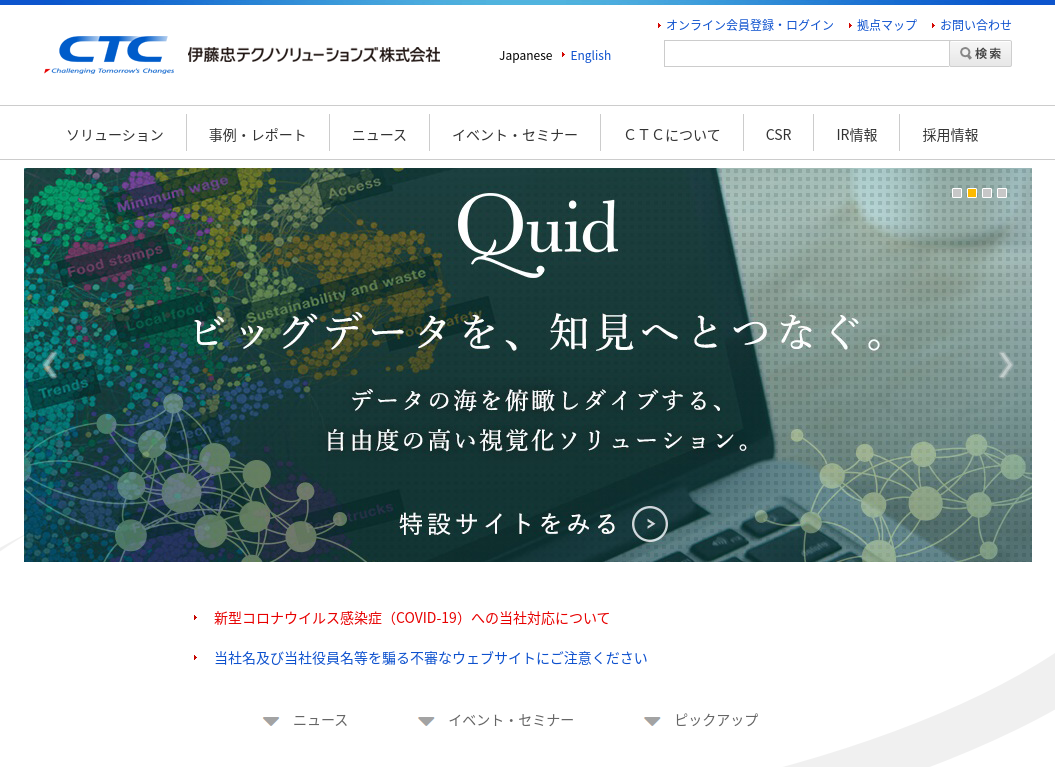
Task: Click the CTC logo
Action: 110,55
